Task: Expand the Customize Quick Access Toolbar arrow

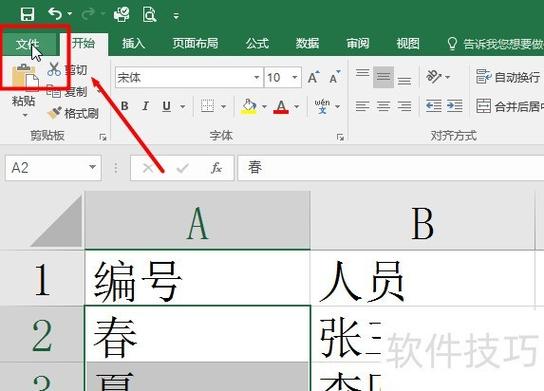Action: [x=176, y=16]
